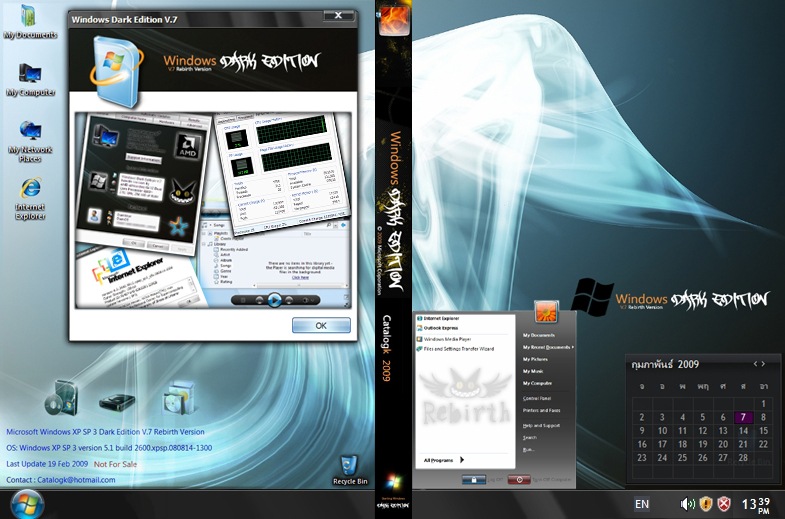The width and height of the screenshot is (785, 519).
Task: Click OK in the Dark Edition dialog
Action: point(321,325)
